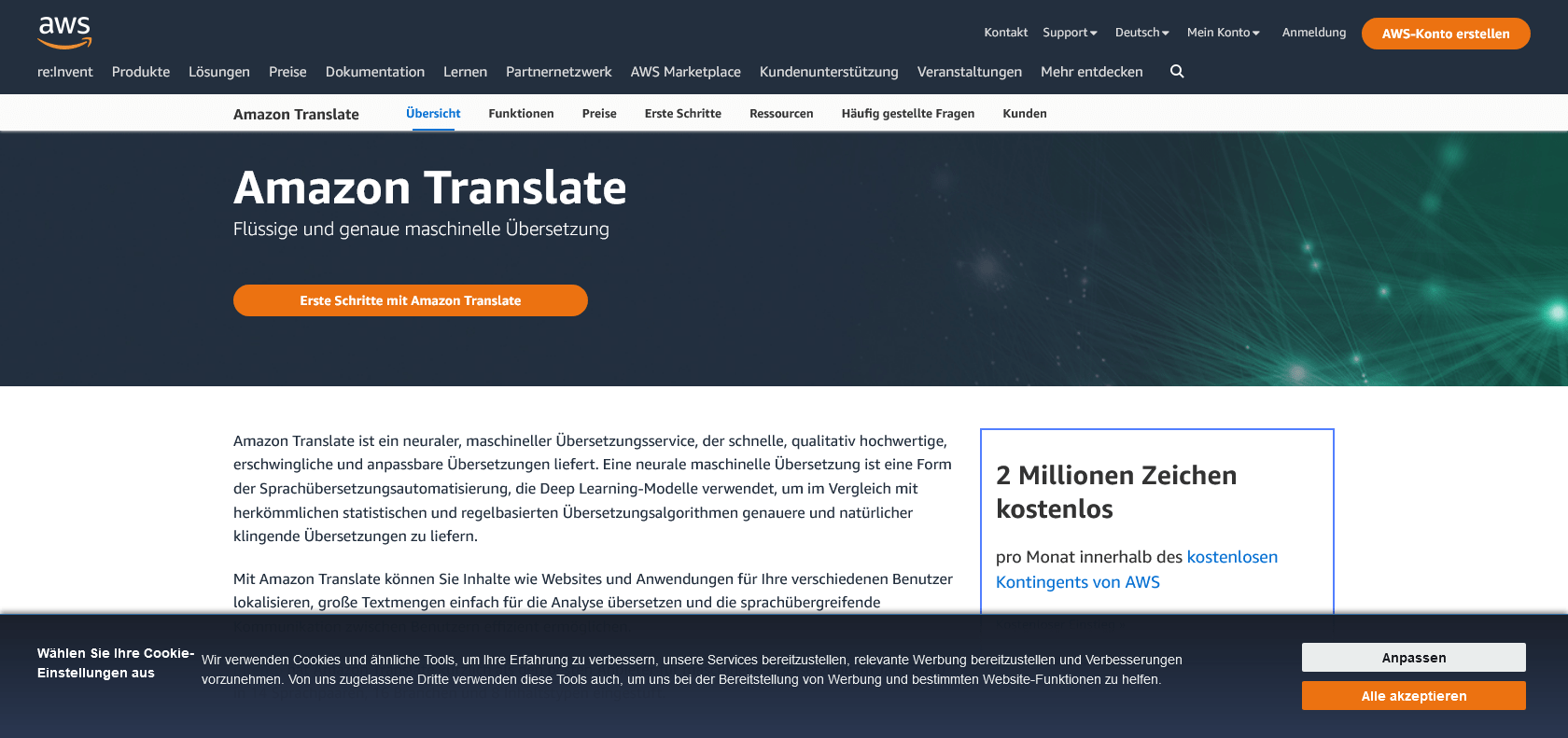This screenshot has height=738, width=1568.
Task: Click 'Wählen Sie Ihre Cookie-Einstellungen aus' text
Action: click(x=116, y=663)
